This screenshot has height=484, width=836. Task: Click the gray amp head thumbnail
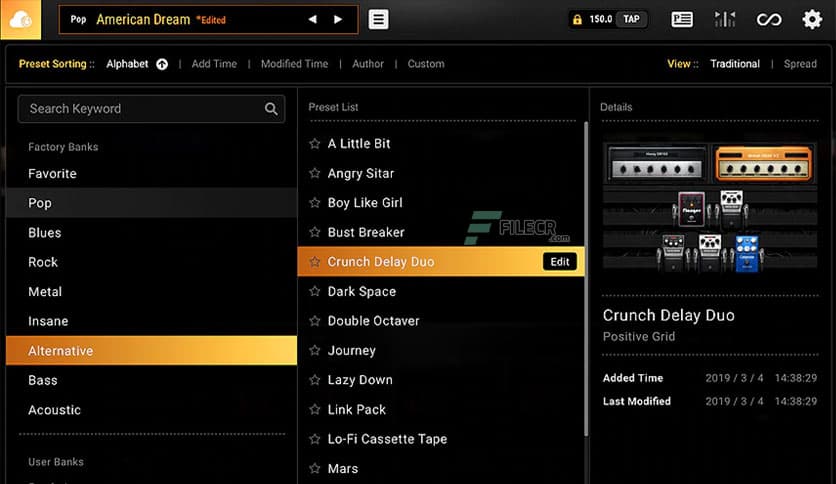(x=657, y=163)
